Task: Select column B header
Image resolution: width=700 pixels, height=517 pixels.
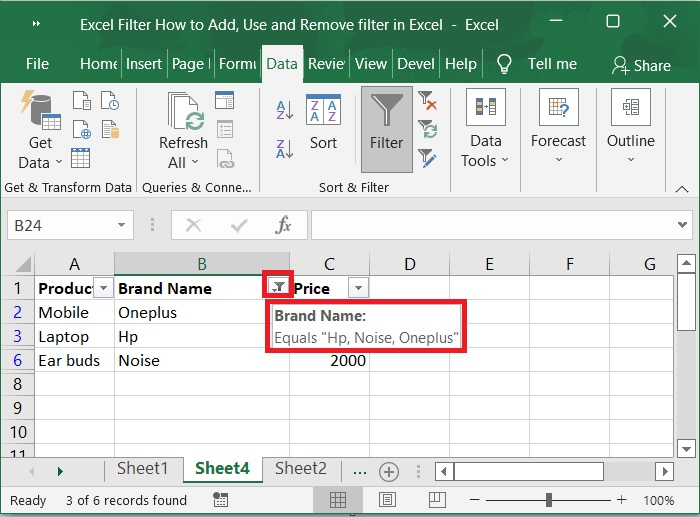Action: tap(202, 264)
